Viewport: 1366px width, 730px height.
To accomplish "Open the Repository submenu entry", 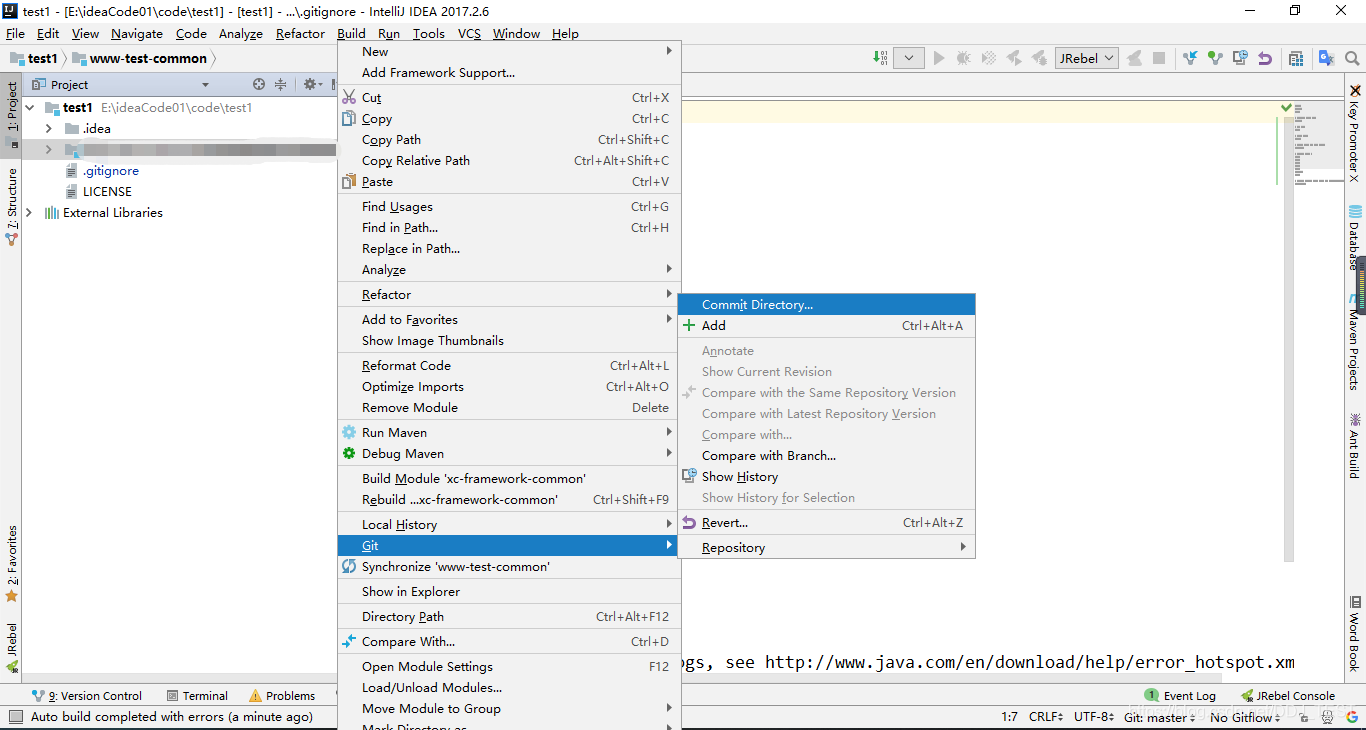I will [826, 548].
